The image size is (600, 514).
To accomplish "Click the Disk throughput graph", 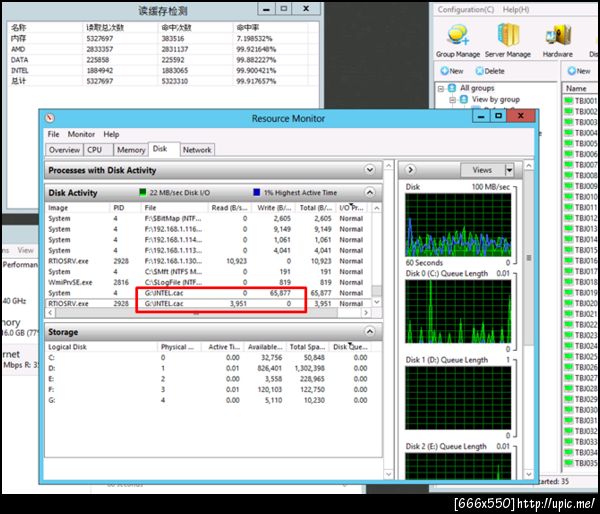I will (458, 225).
